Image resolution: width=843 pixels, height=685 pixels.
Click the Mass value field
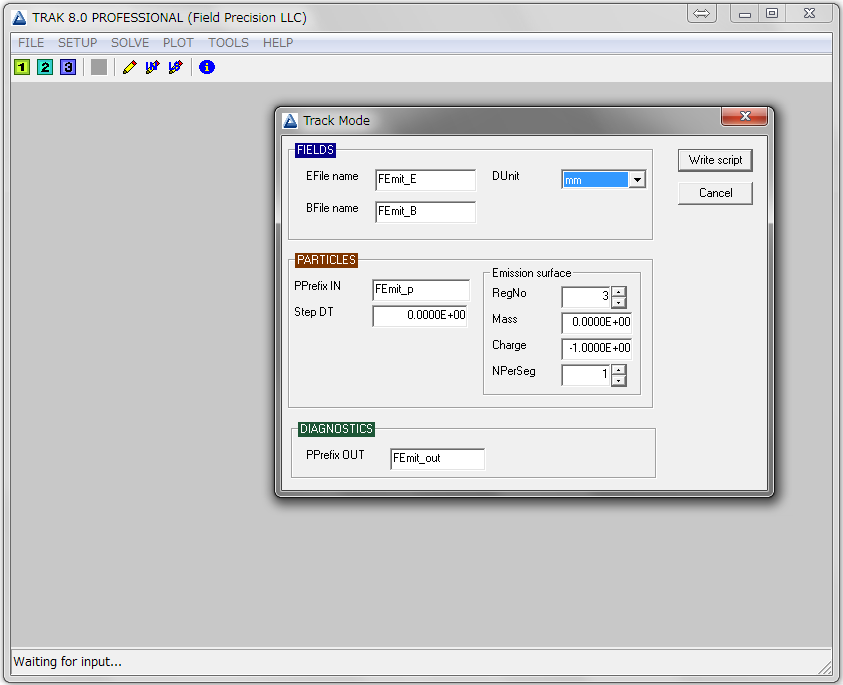[596, 323]
